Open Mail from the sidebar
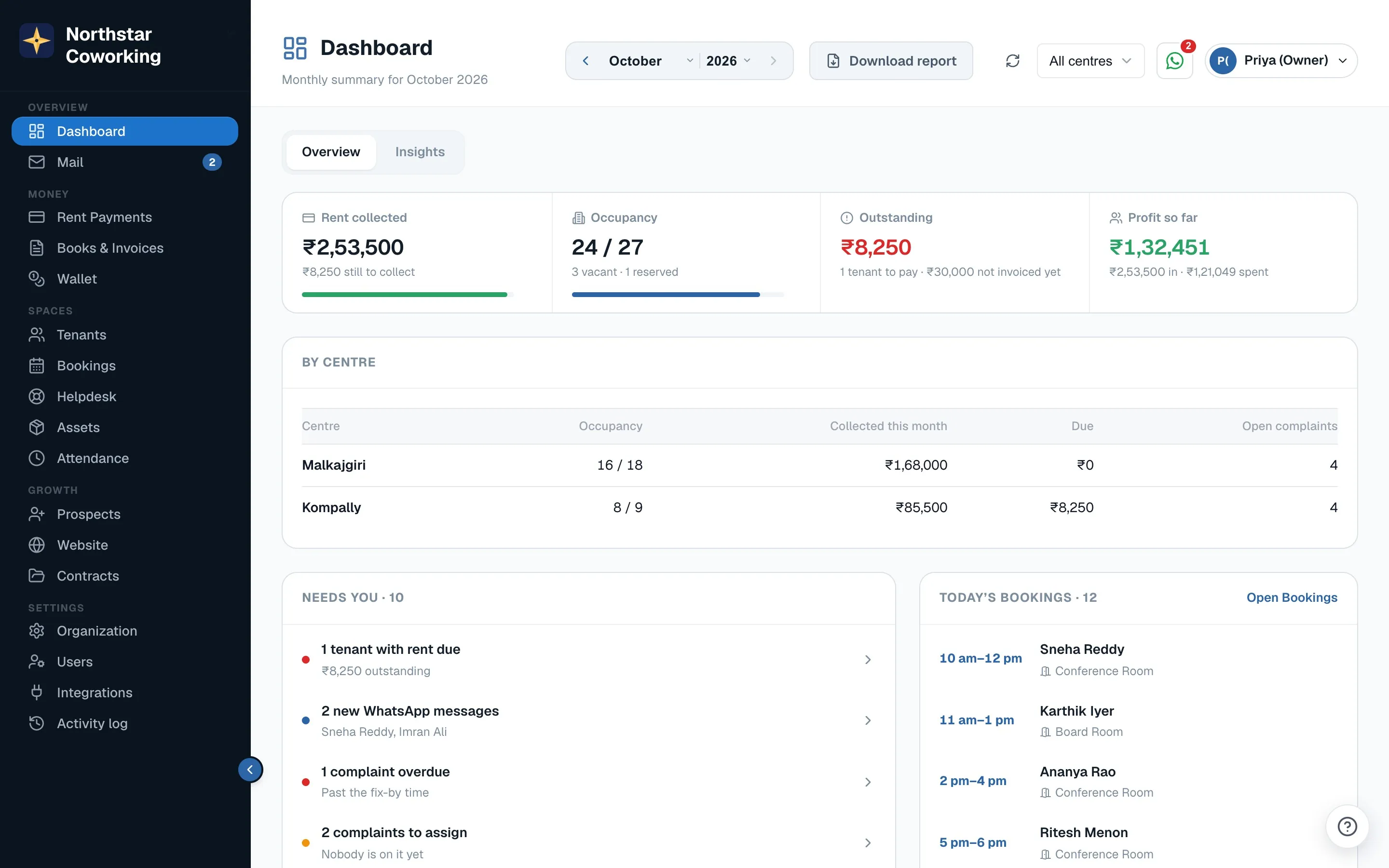The image size is (1389, 868). click(124, 163)
